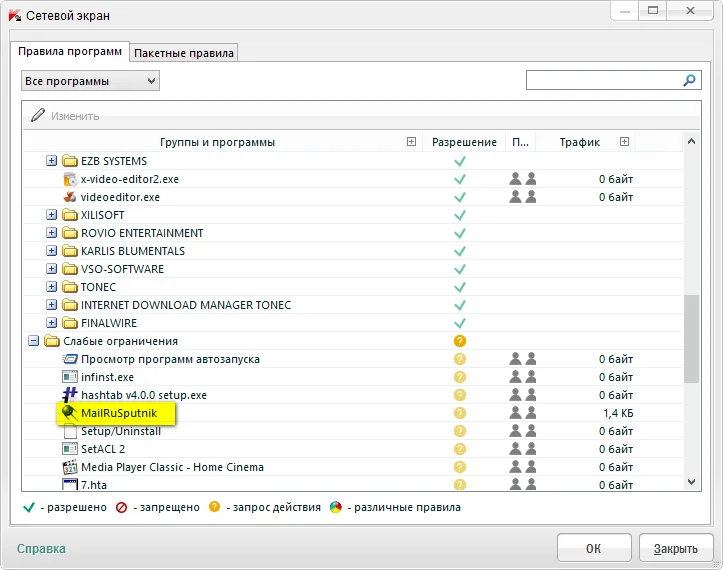Click the green checkmark for FINALWIRE

click(x=460, y=323)
